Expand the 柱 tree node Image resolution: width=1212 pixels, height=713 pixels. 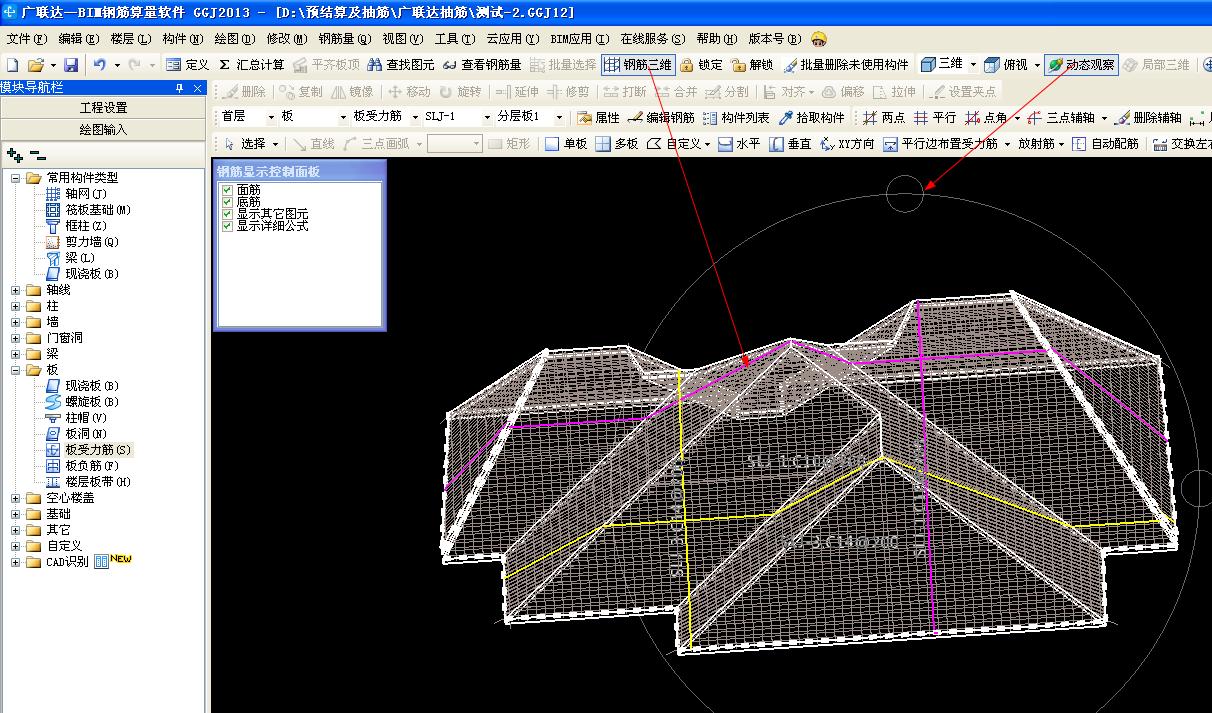(x=16, y=306)
